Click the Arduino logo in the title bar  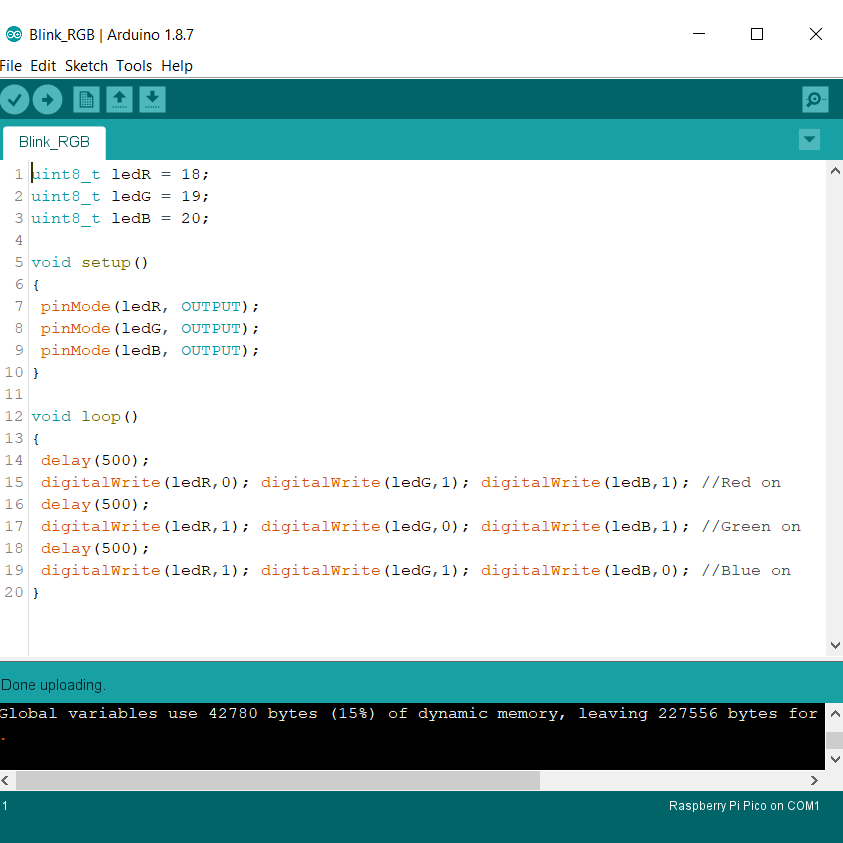point(13,33)
